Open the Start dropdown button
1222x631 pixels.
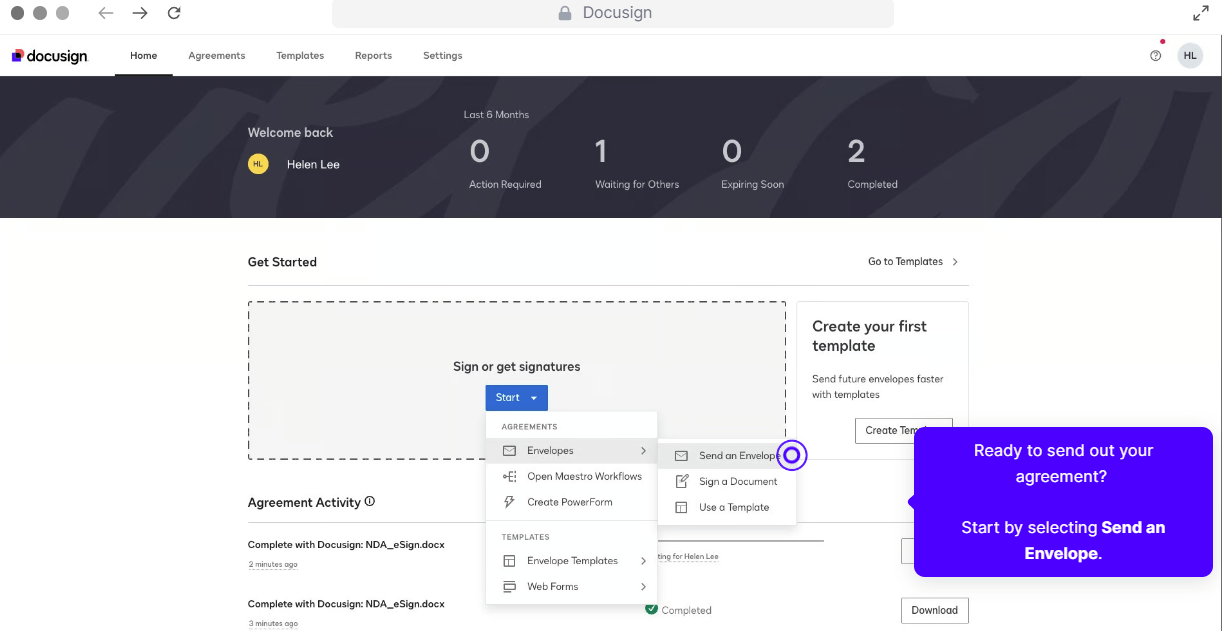517,398
